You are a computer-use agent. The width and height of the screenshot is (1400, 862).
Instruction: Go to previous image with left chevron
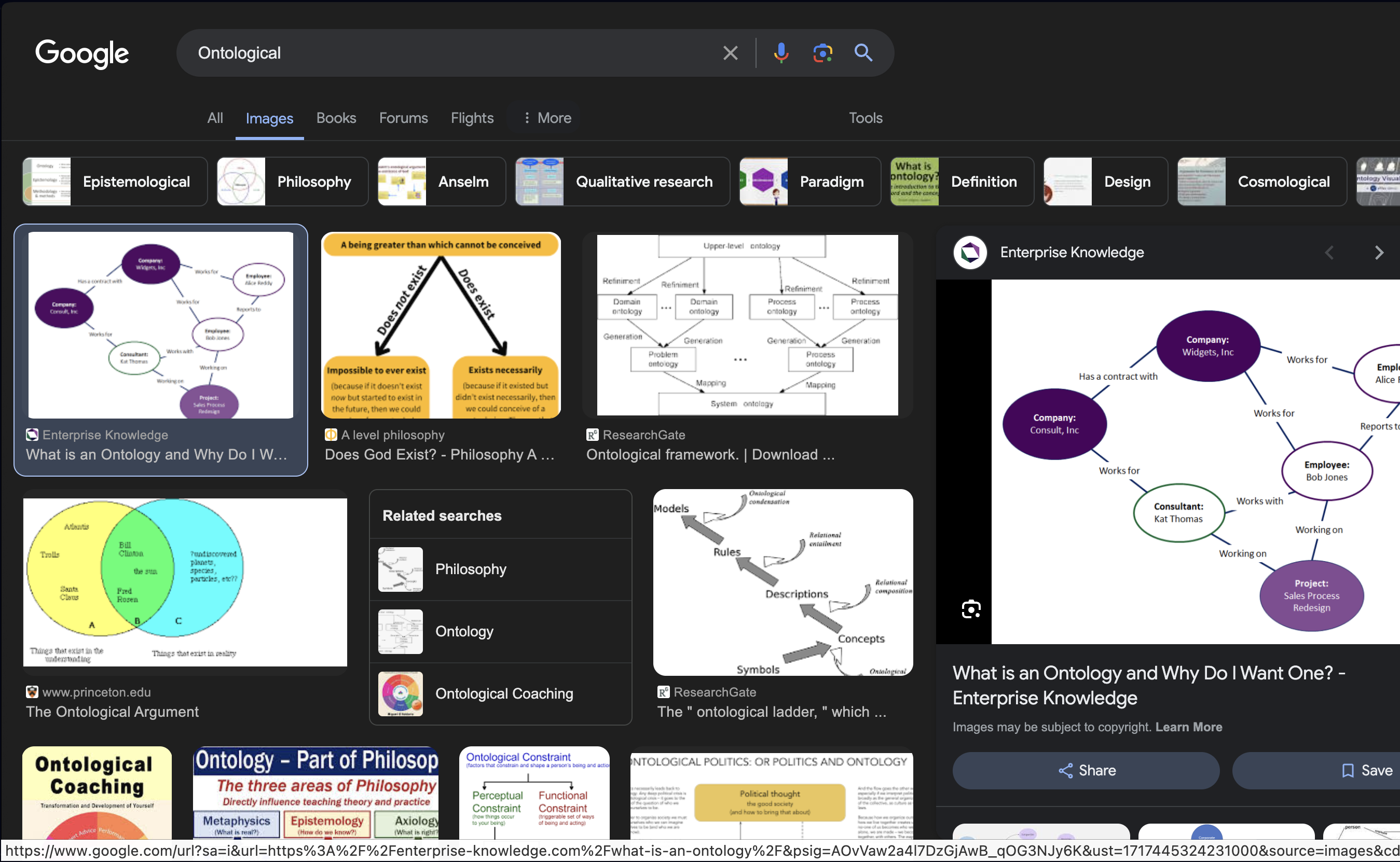click(x=1329, y=253)
